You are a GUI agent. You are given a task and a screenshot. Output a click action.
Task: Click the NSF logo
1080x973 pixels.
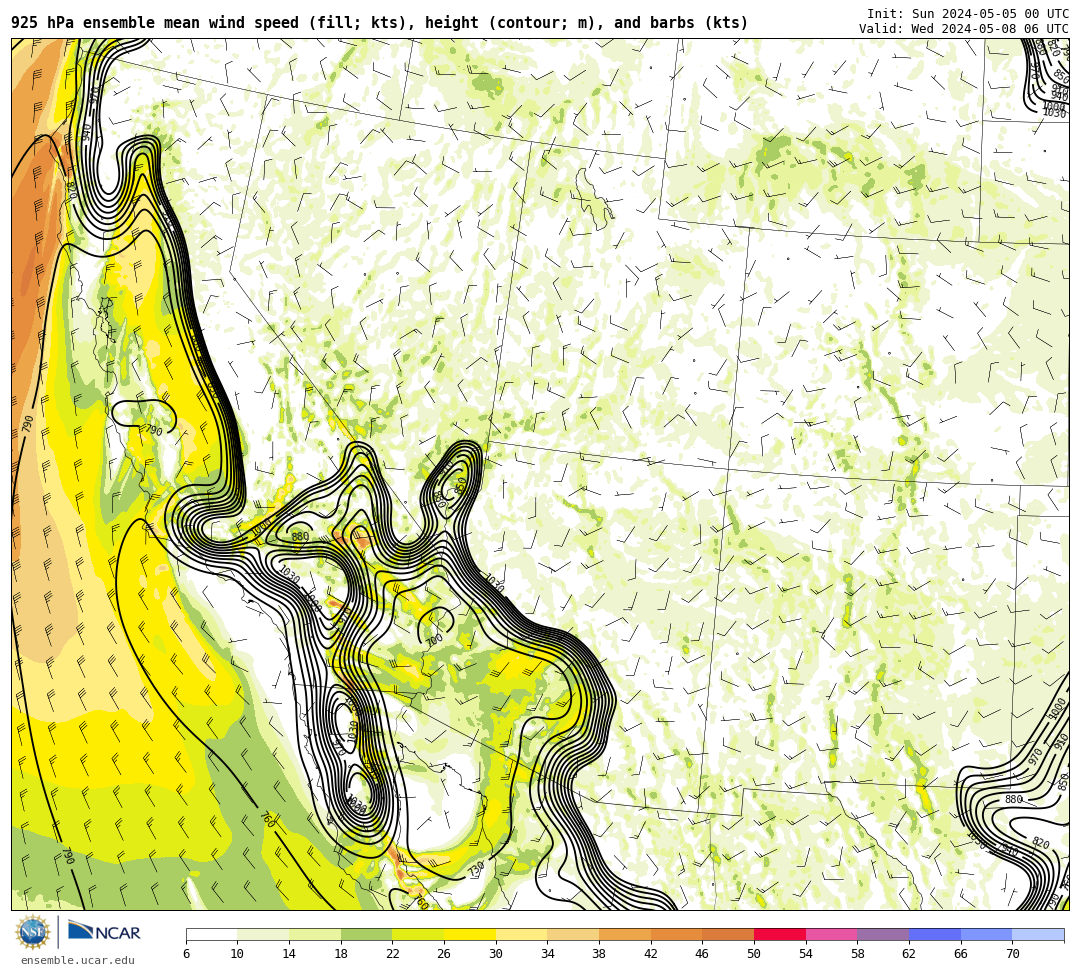point(33,932)
